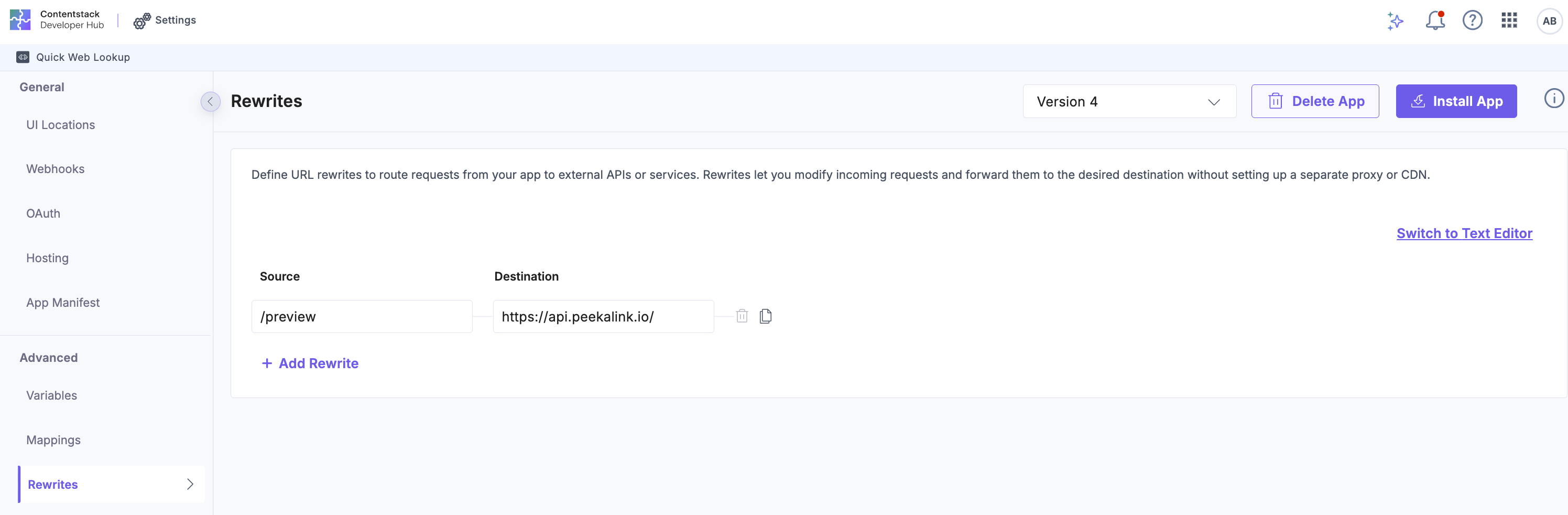This screenshot has height=515, width=1568.
Task: Delete the /preview rewrite row
Action: 742,316
